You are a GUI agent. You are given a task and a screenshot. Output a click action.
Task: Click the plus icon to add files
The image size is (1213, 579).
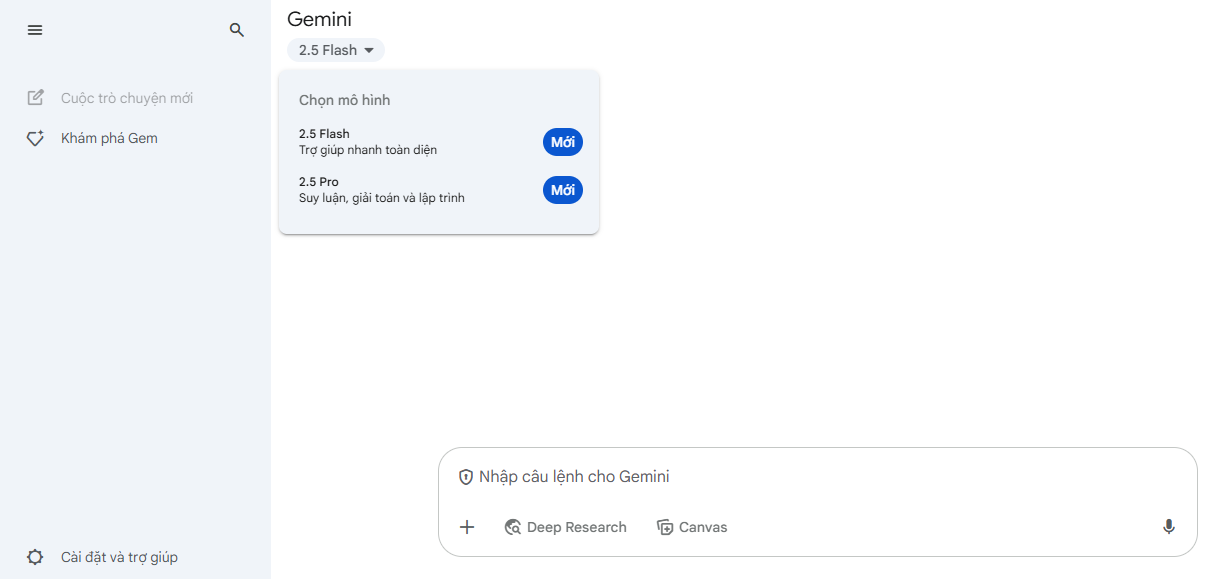(x=467, y=527)
